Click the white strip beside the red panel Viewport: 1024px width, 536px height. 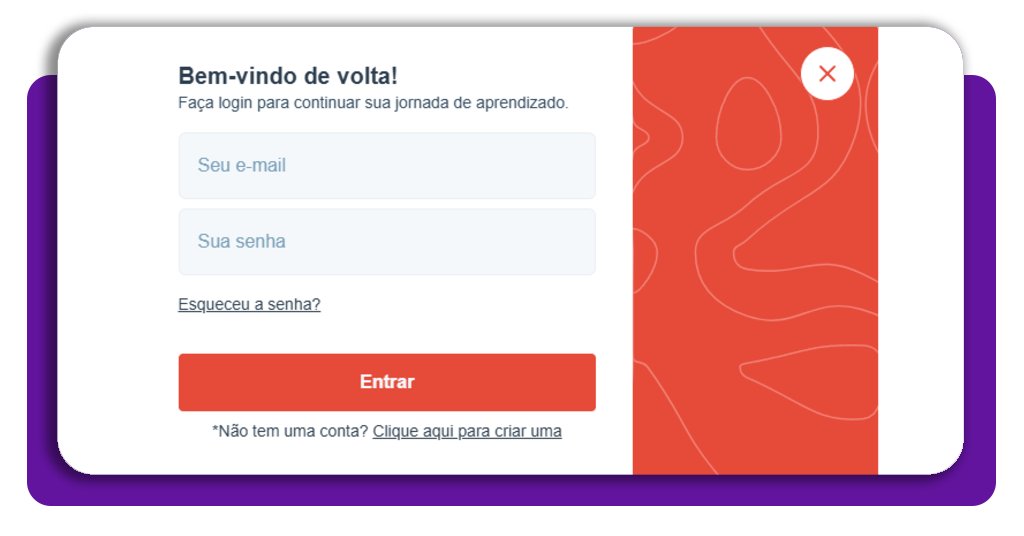tap(920, 261)
